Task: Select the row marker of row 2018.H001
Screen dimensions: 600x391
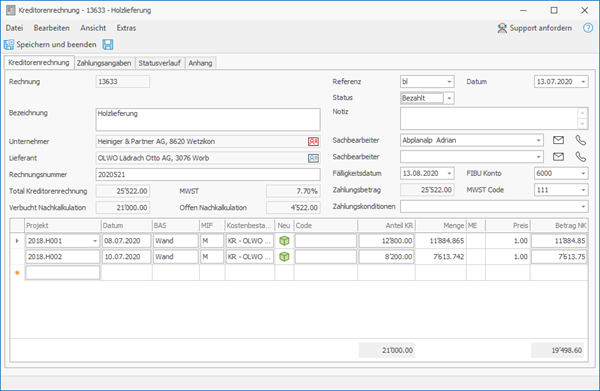Action: [x=17, y=241]
